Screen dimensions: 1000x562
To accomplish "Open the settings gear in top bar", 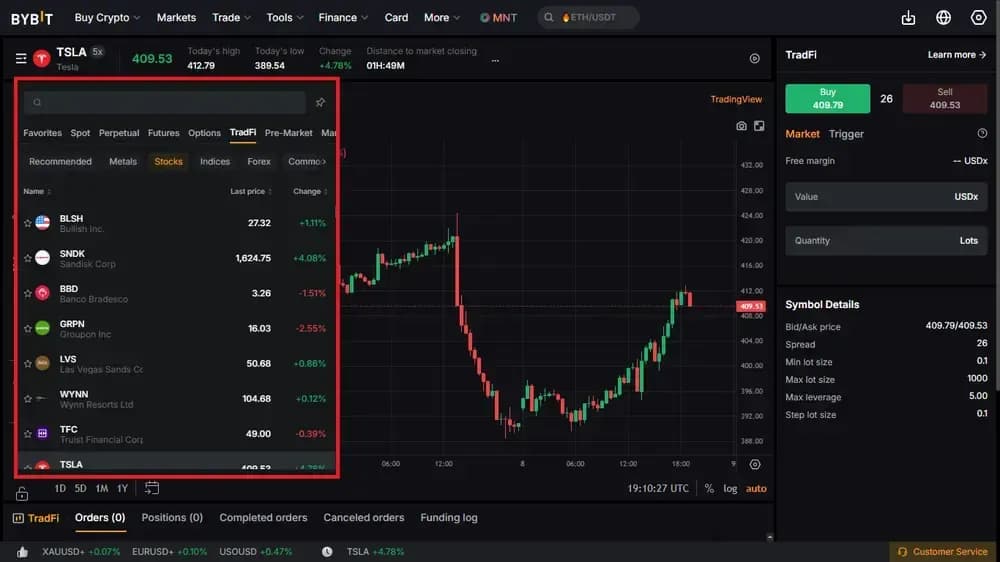I will (x=978, y=18).
